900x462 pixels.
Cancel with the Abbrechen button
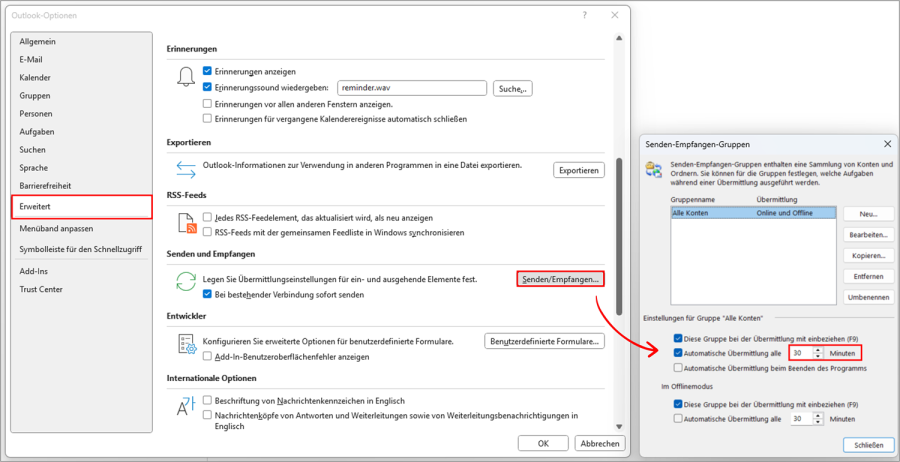[600, 443]
